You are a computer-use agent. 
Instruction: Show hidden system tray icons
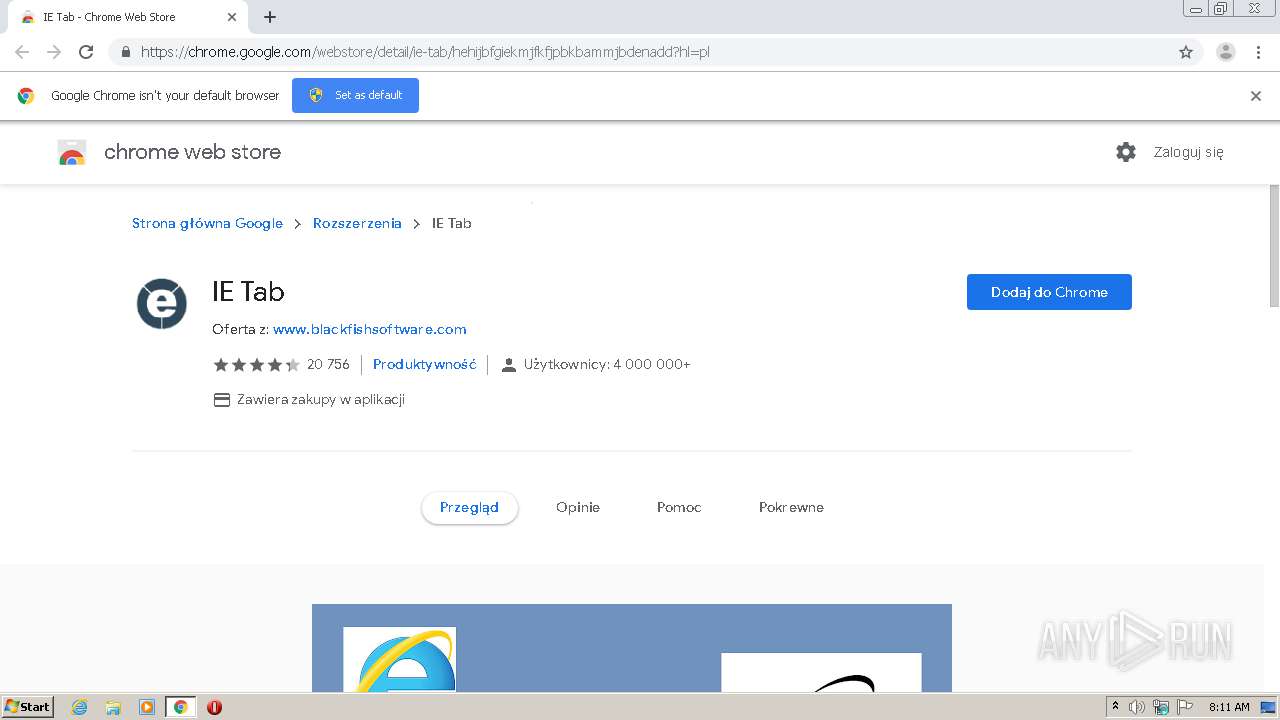coord(1116,707)
